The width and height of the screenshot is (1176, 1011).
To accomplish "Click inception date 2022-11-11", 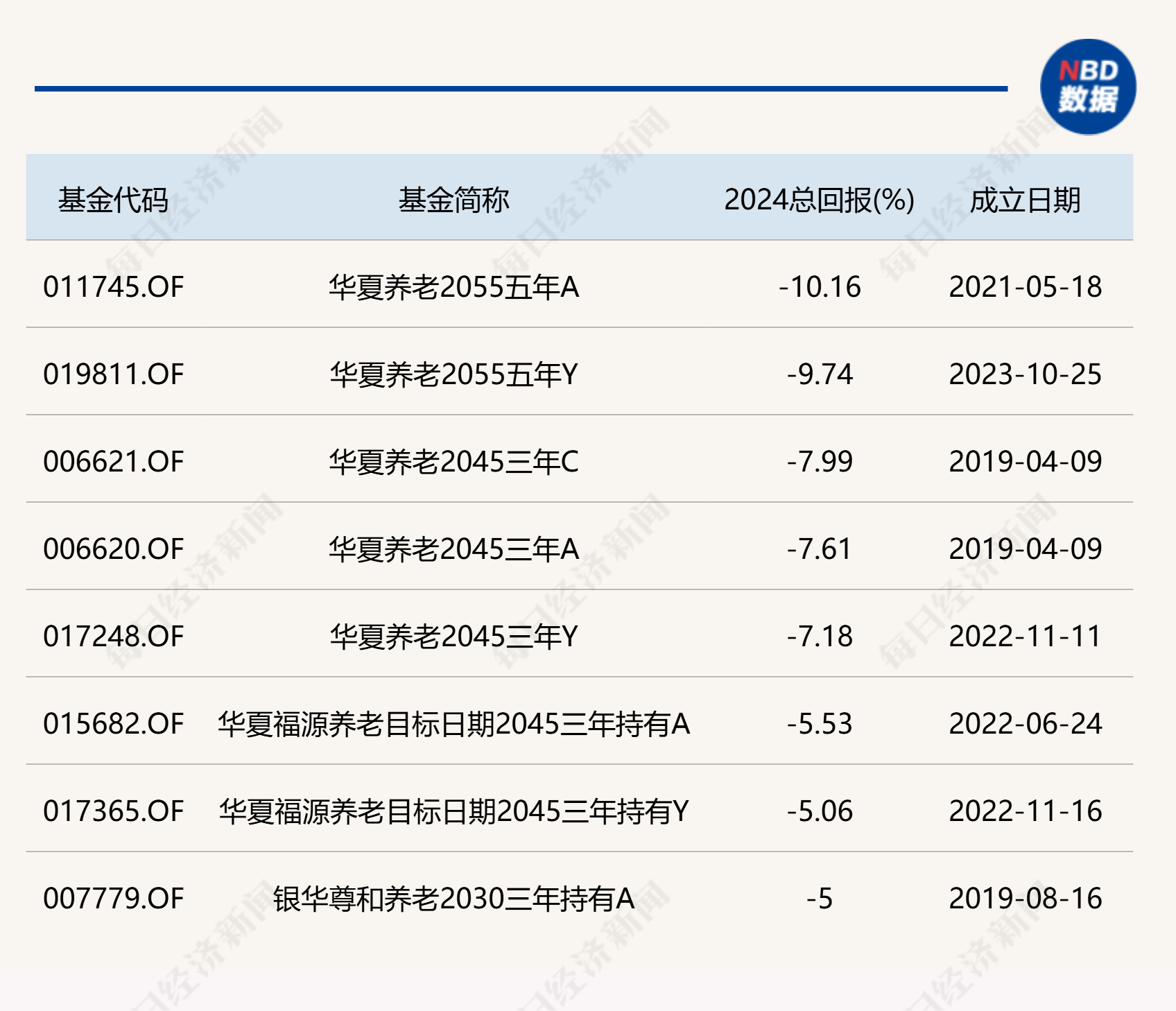I will pos(1026,637).
